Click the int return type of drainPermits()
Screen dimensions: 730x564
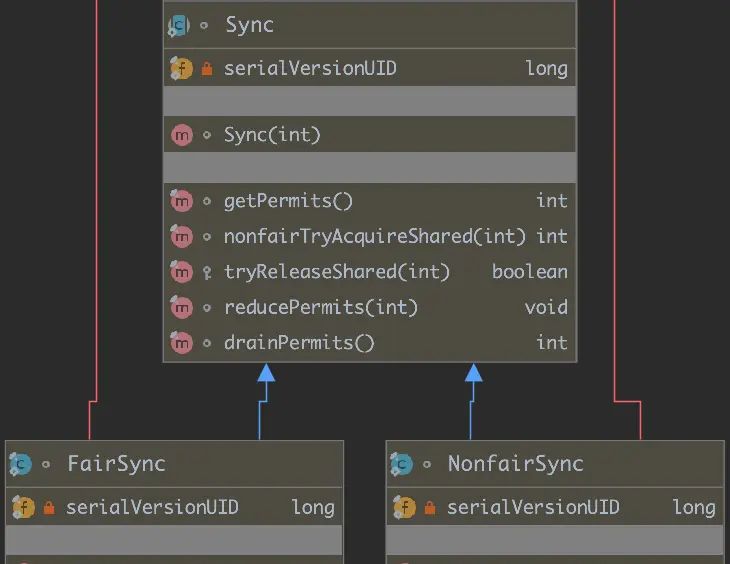click(552, 342)
